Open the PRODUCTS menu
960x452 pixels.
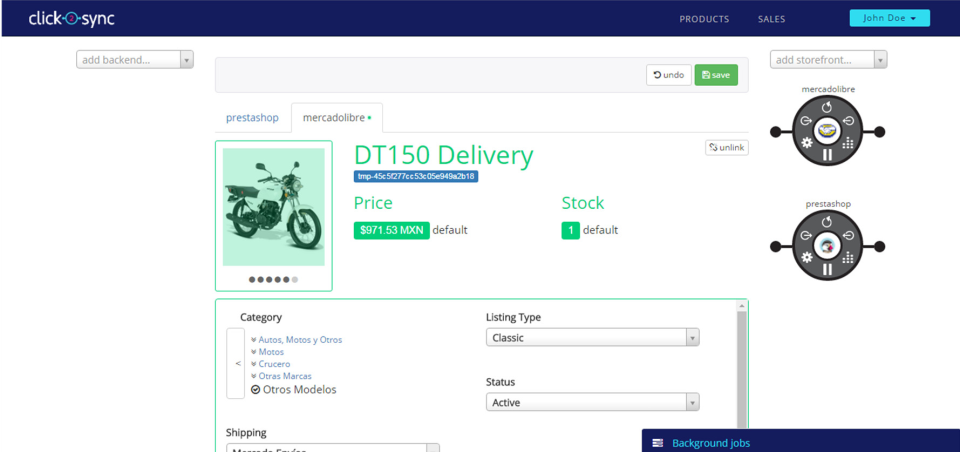(x=704, y=19)
